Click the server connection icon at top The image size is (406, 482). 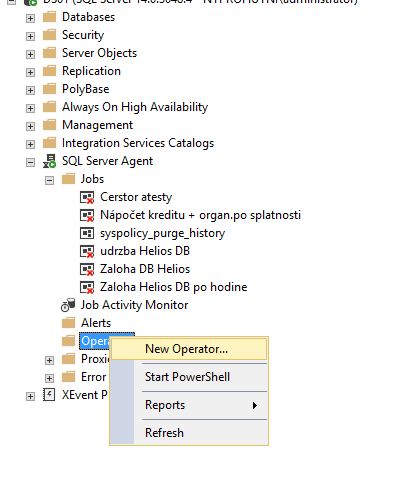(x=30, y=2)
